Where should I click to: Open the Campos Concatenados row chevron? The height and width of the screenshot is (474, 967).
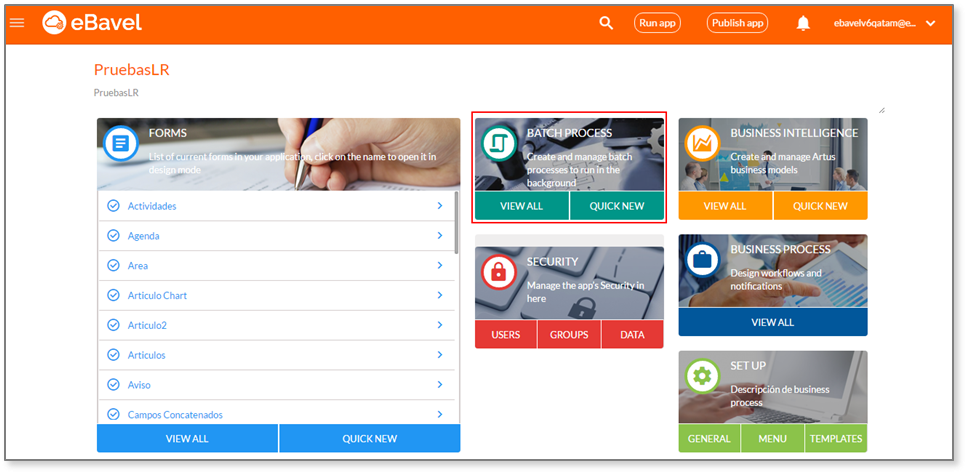click(x=440, y=414)
